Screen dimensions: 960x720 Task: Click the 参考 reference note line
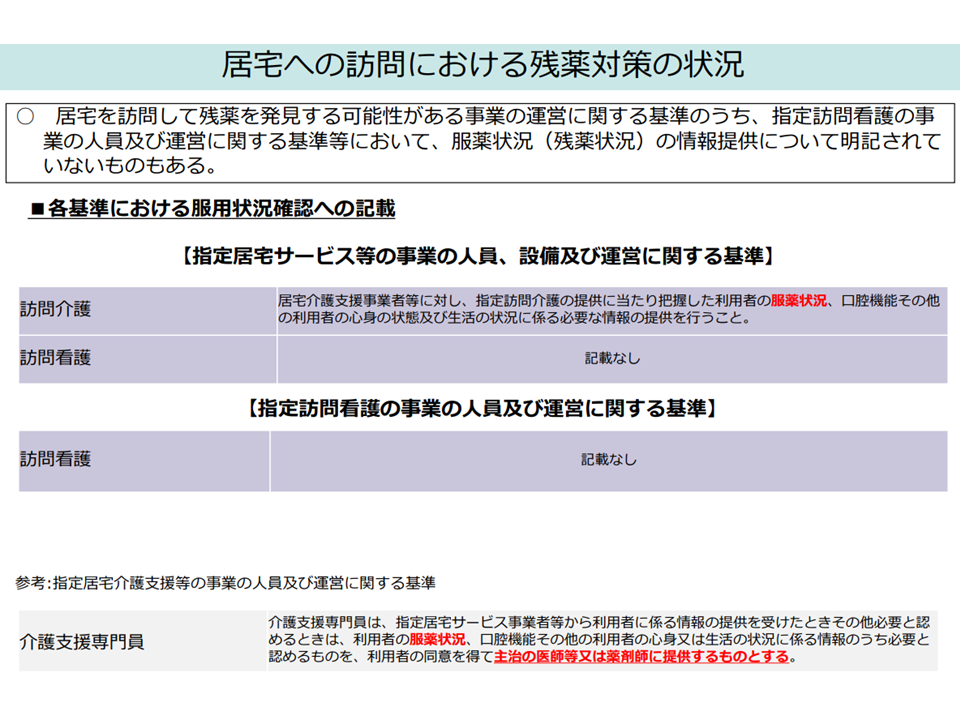(225, 582)
